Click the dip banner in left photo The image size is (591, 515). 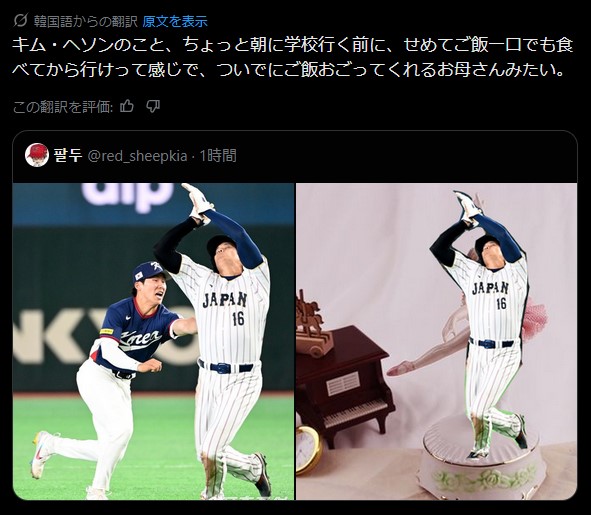click(127, 195)
